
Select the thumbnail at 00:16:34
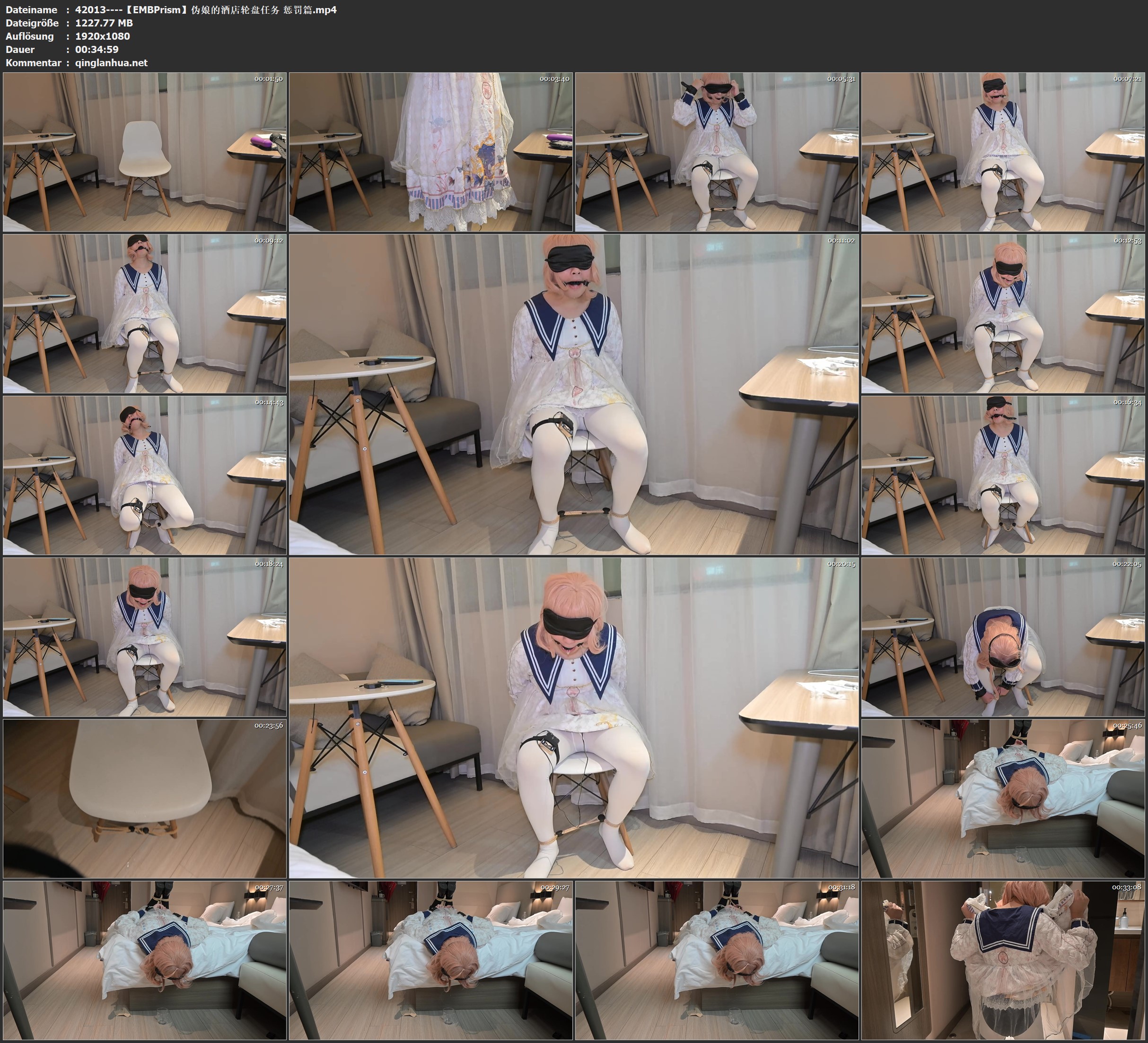pos(1003,475)
